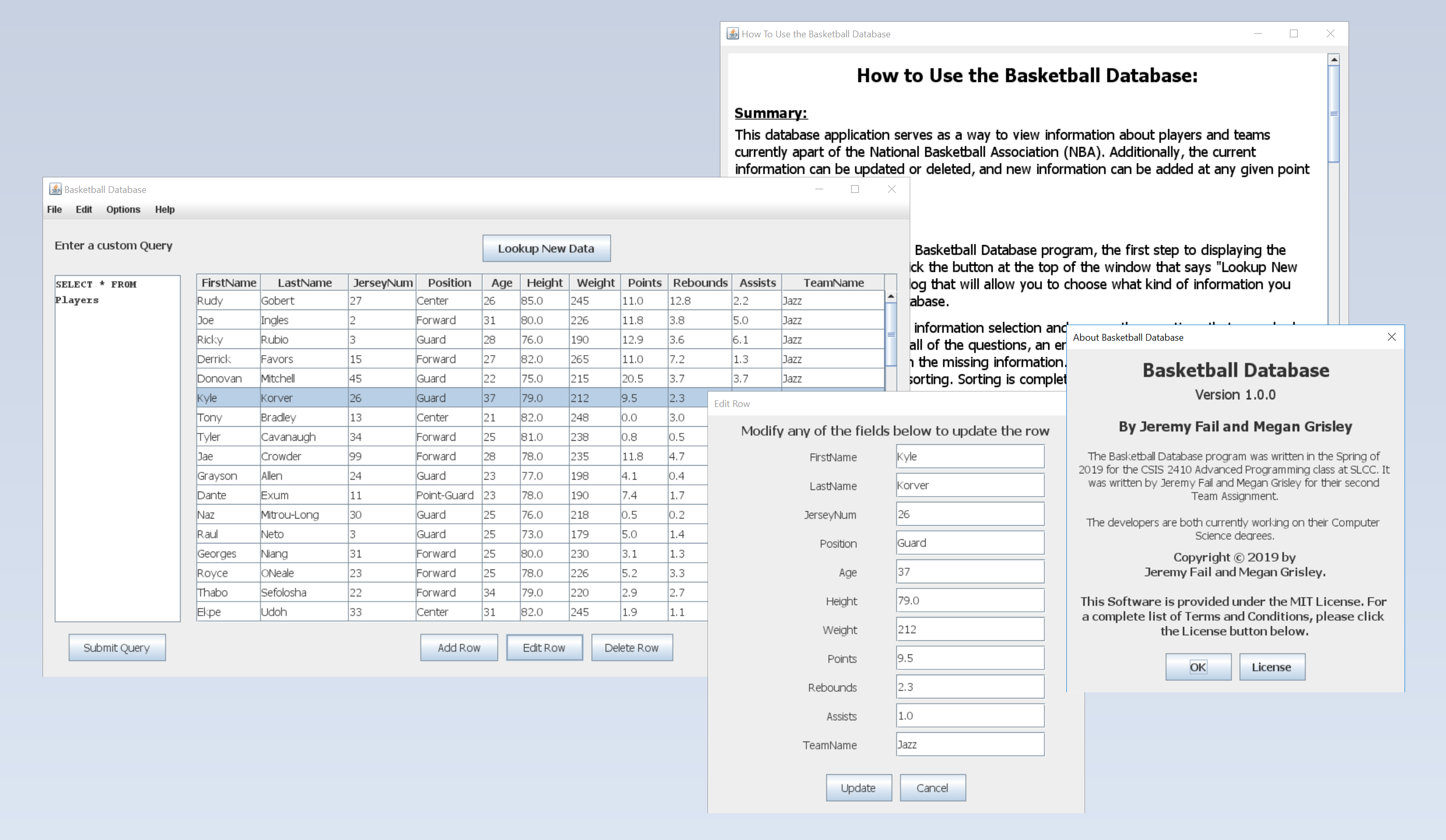Select the Grayson Allen table row

pyautogui.click(x=452, y=475)
